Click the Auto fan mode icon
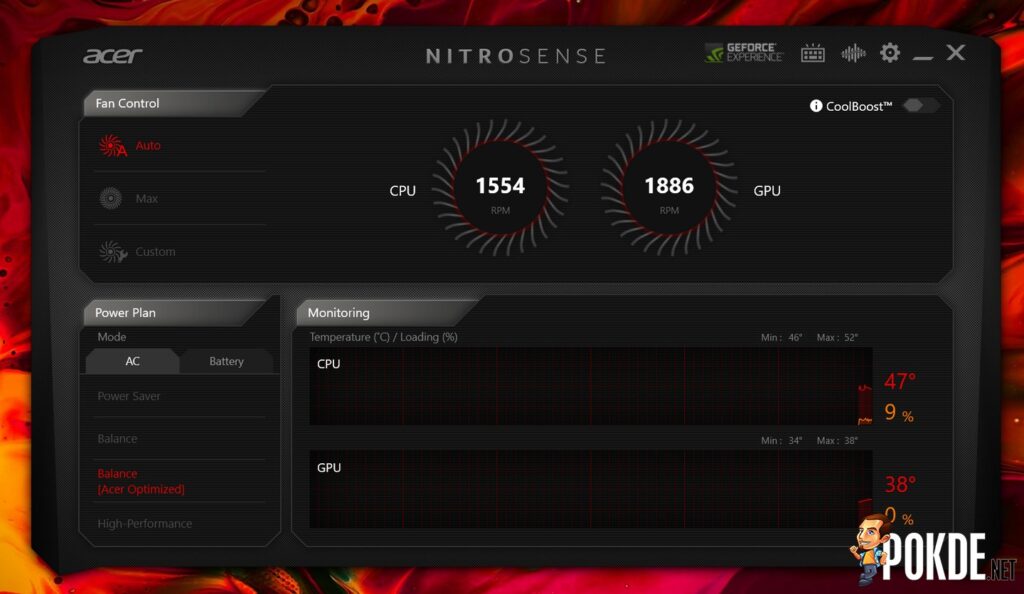This screenshot has height=594, width=1024. [x=112, y=146]
